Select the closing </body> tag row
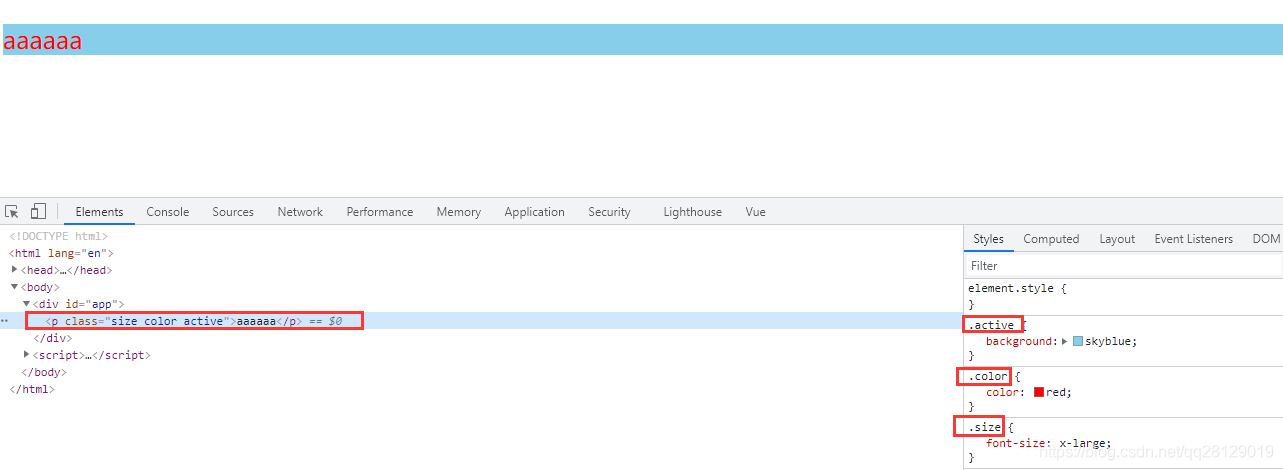 pyautogui.click(x=44, y=372)
